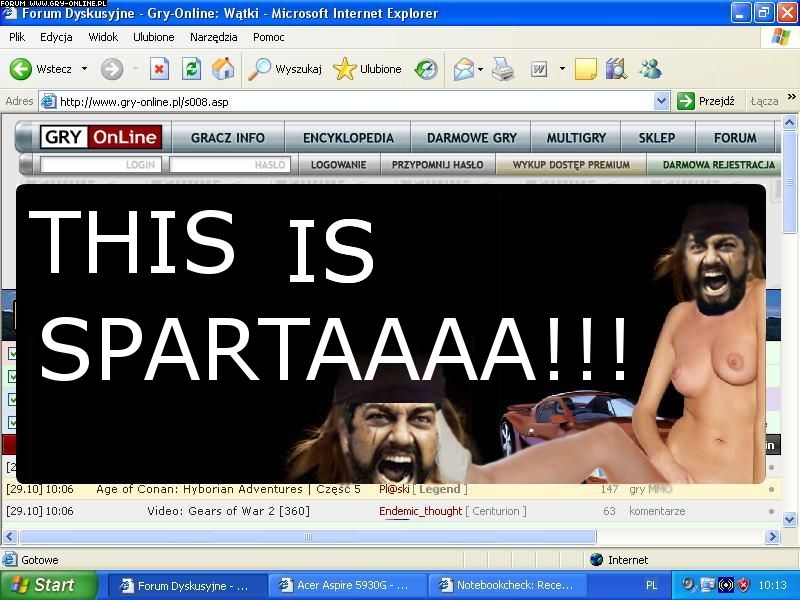Open the address bar URL dropdown
The image size is (800, 600).
[661, 101]
